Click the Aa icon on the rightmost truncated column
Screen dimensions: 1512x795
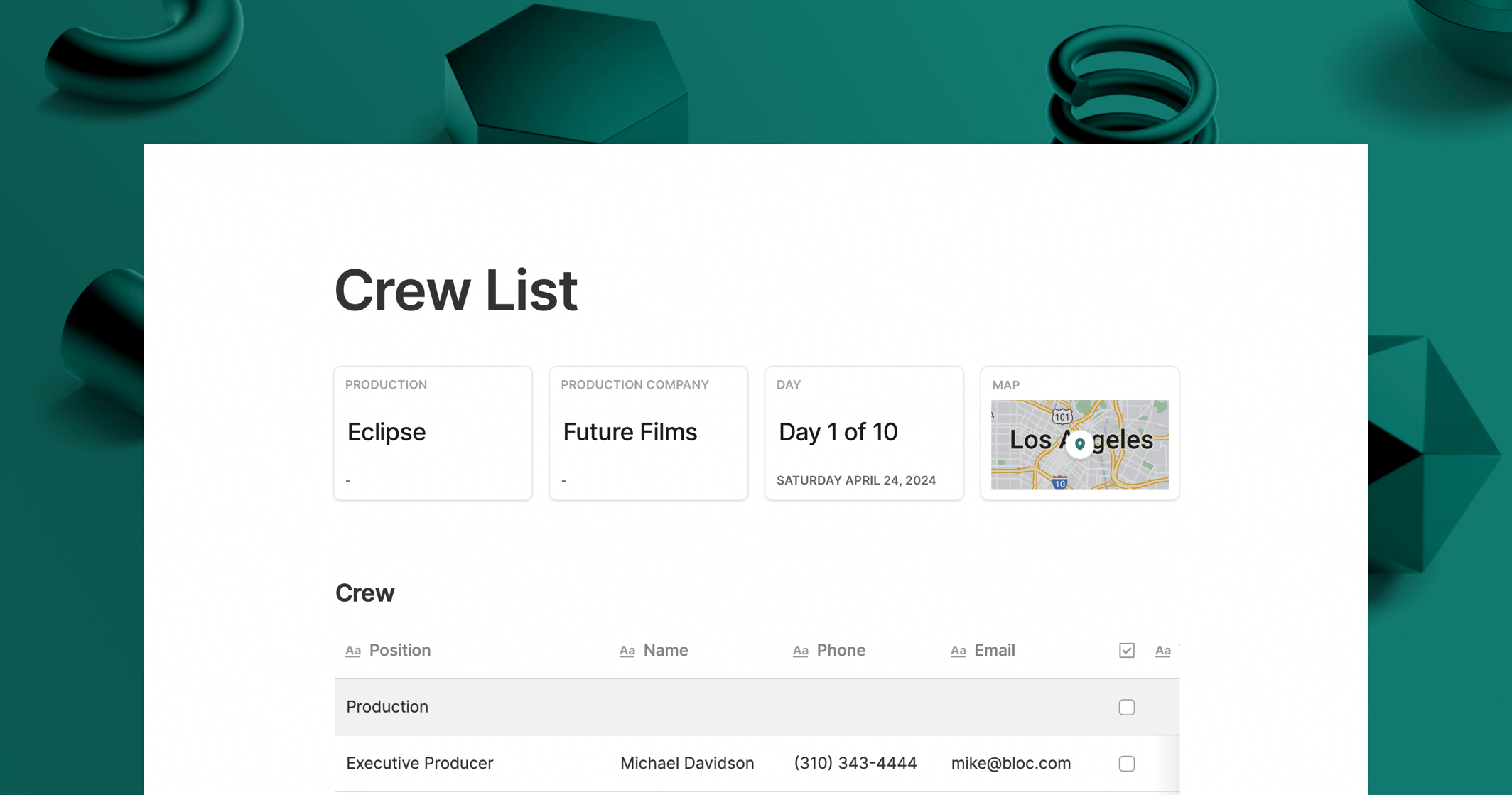click(1163, 650)
